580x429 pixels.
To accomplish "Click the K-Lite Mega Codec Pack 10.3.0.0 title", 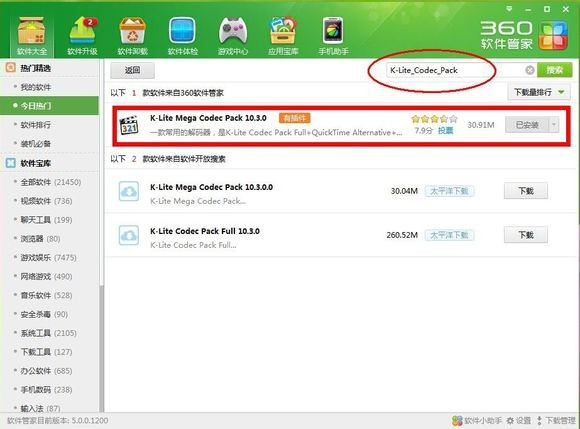I will (212, 187).
